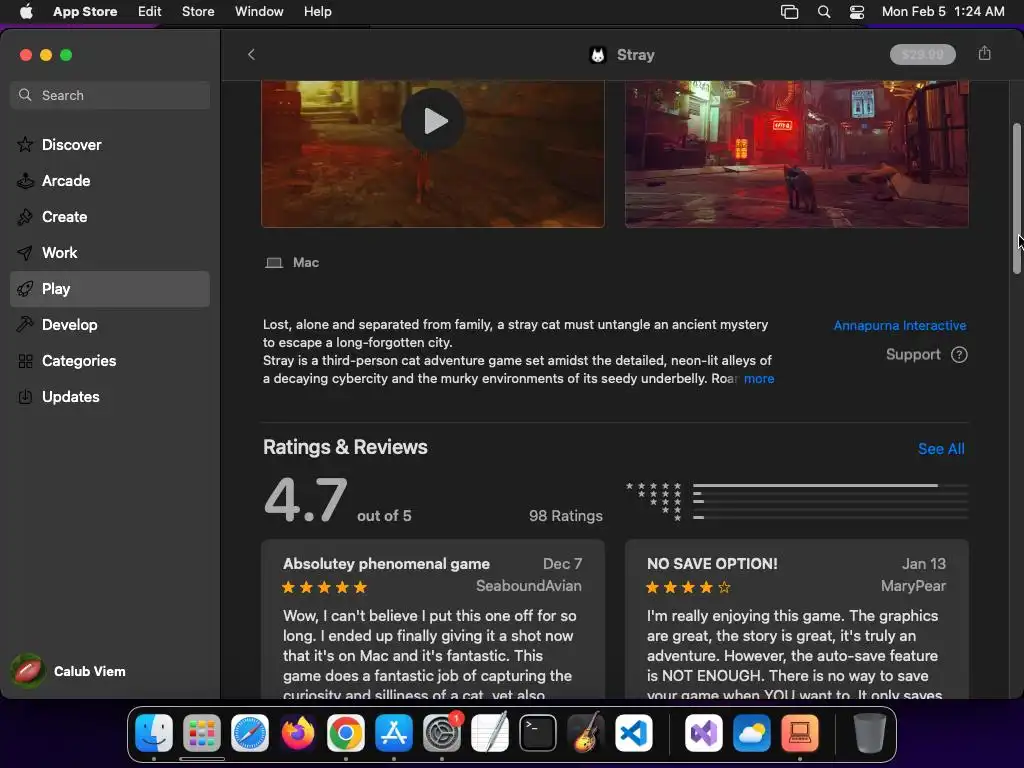Open the Apple menu
The width and height of the screenshot is (1024, 768).
coord(26,12)
